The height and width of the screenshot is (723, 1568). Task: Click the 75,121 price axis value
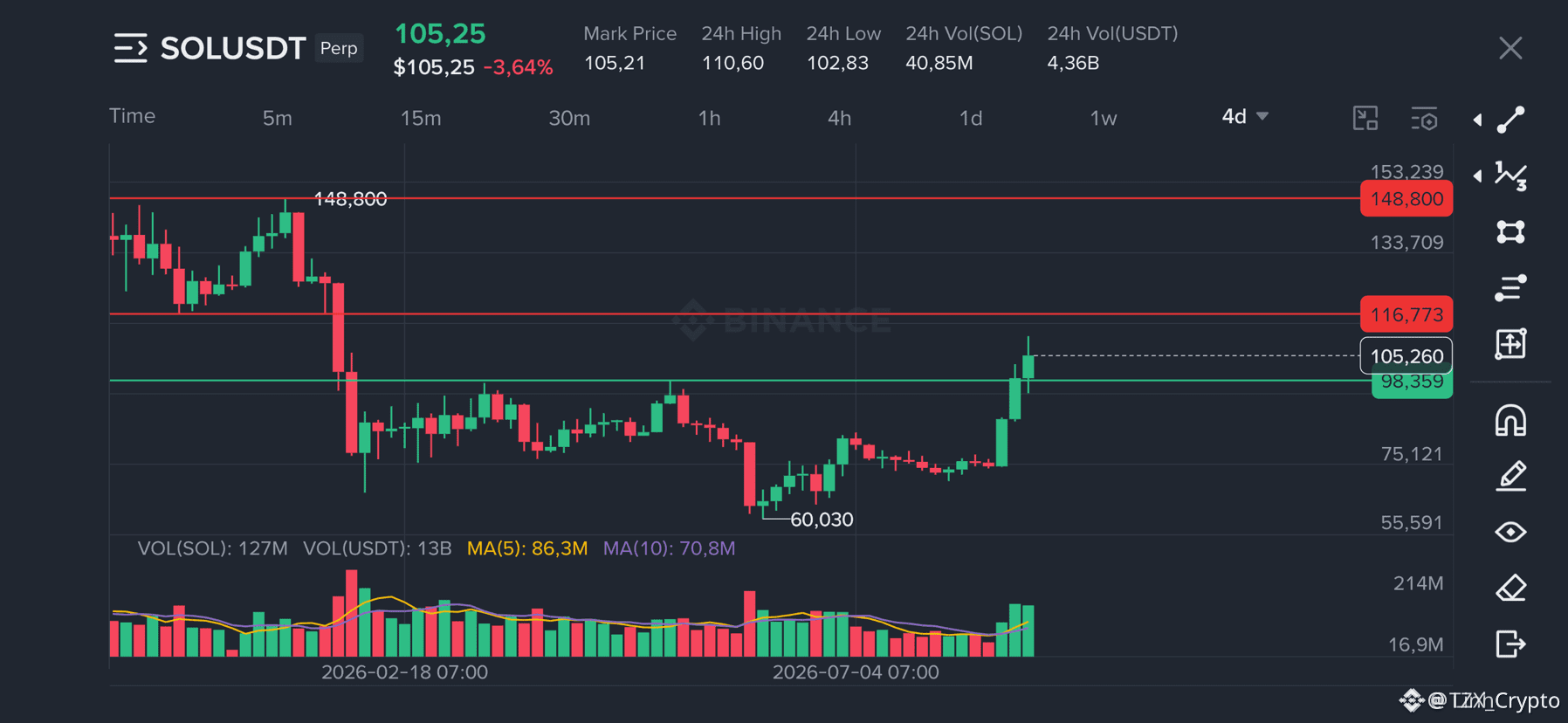(1412, 454)
